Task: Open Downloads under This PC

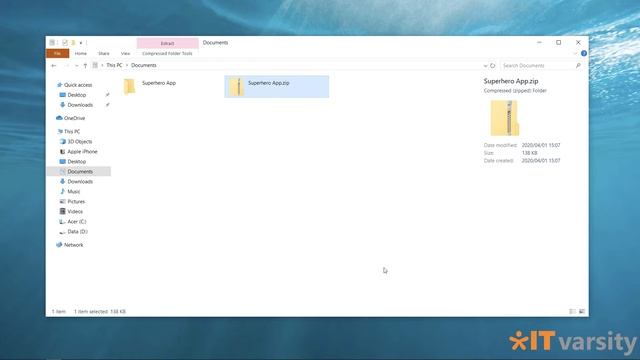Action: (x=80, y=182)
